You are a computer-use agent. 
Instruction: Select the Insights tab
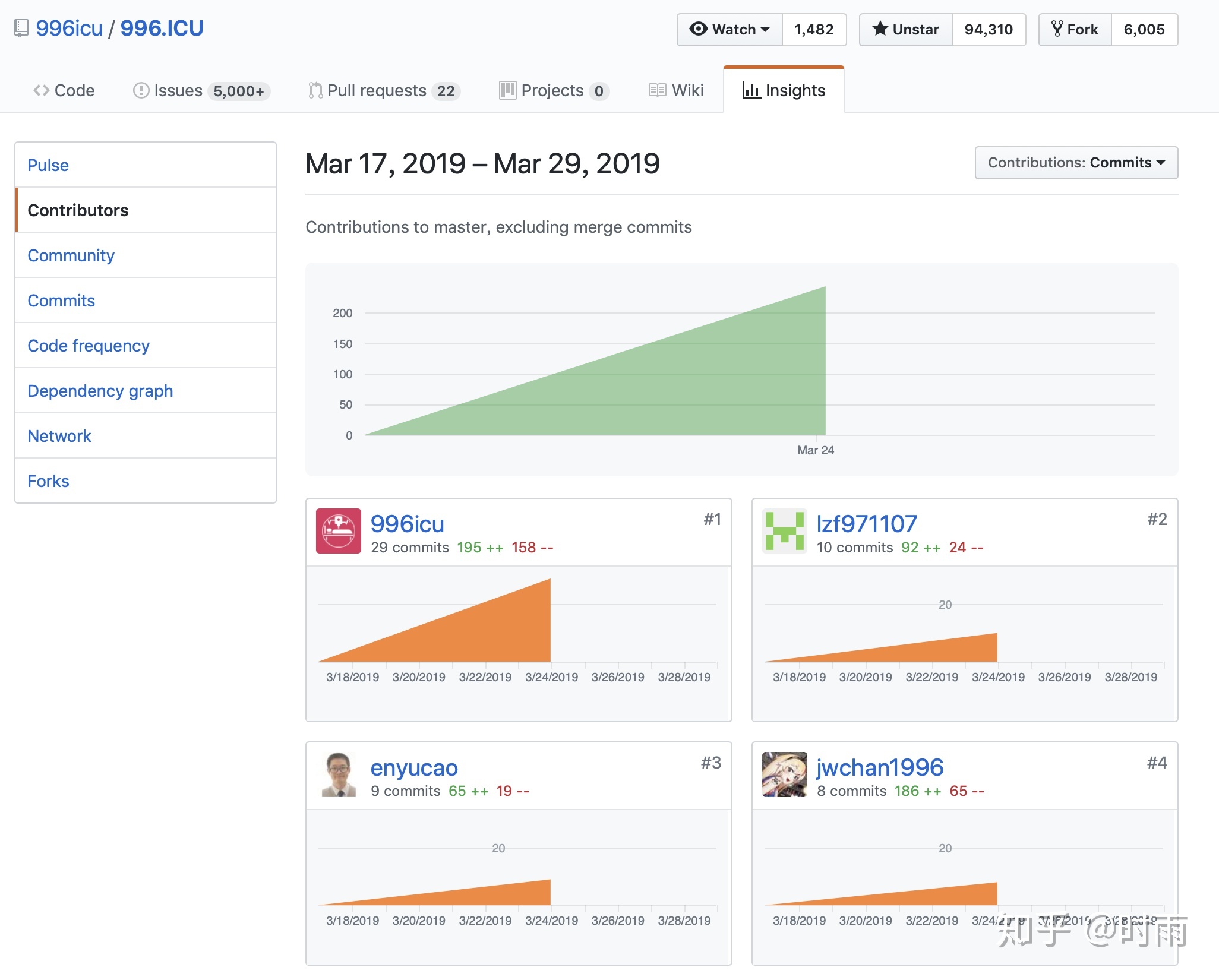(x=784, y=90)
